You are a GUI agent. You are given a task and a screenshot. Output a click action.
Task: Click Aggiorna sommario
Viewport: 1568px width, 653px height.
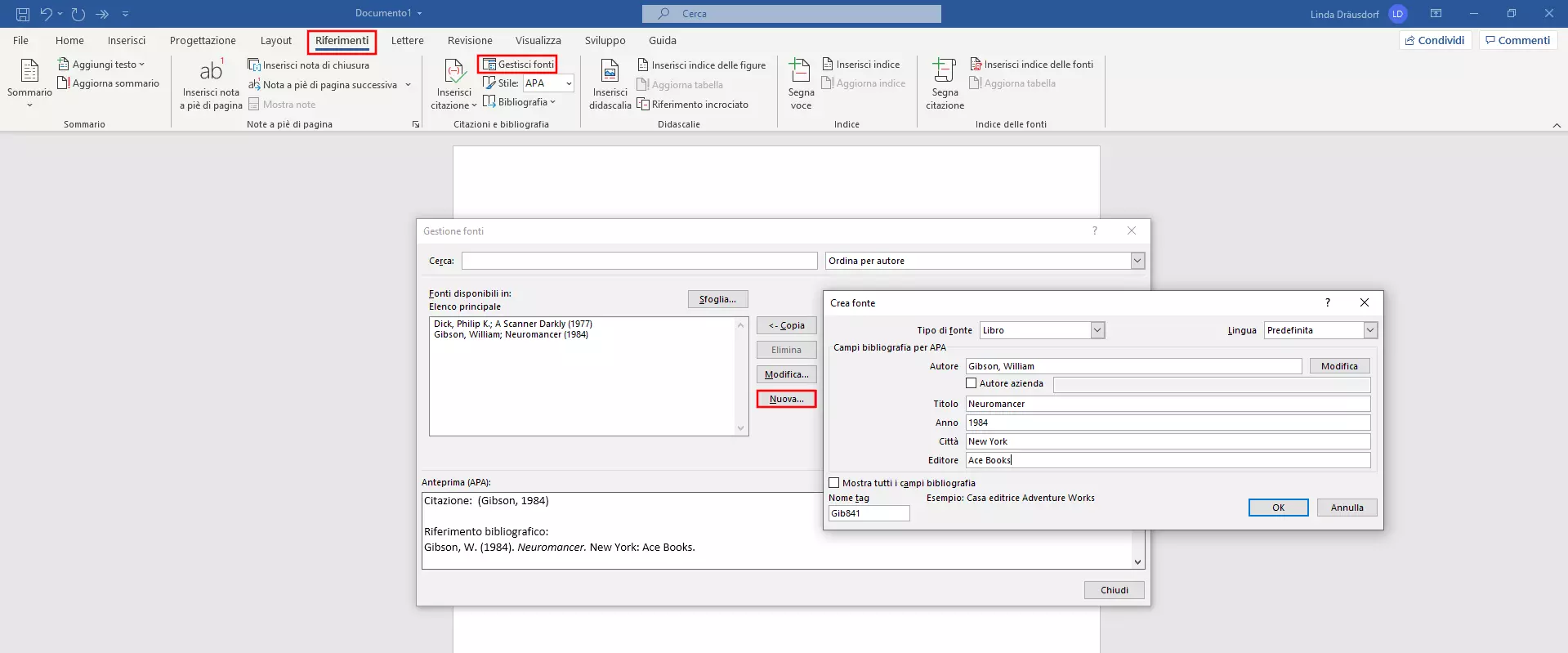point(108,83)
